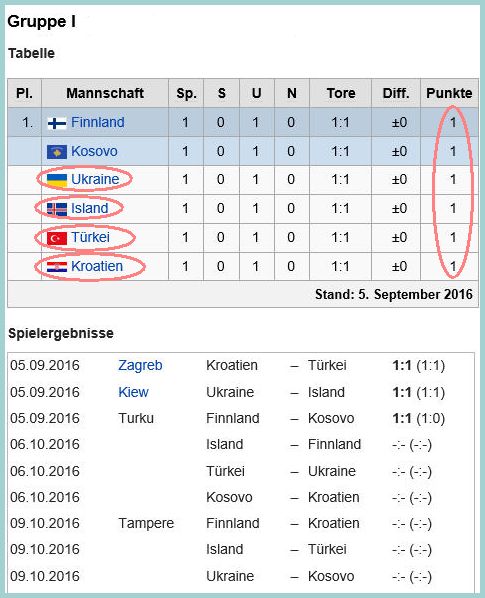
Task: Click the Croatia flag icon
Action: click(x=57, y=267)
